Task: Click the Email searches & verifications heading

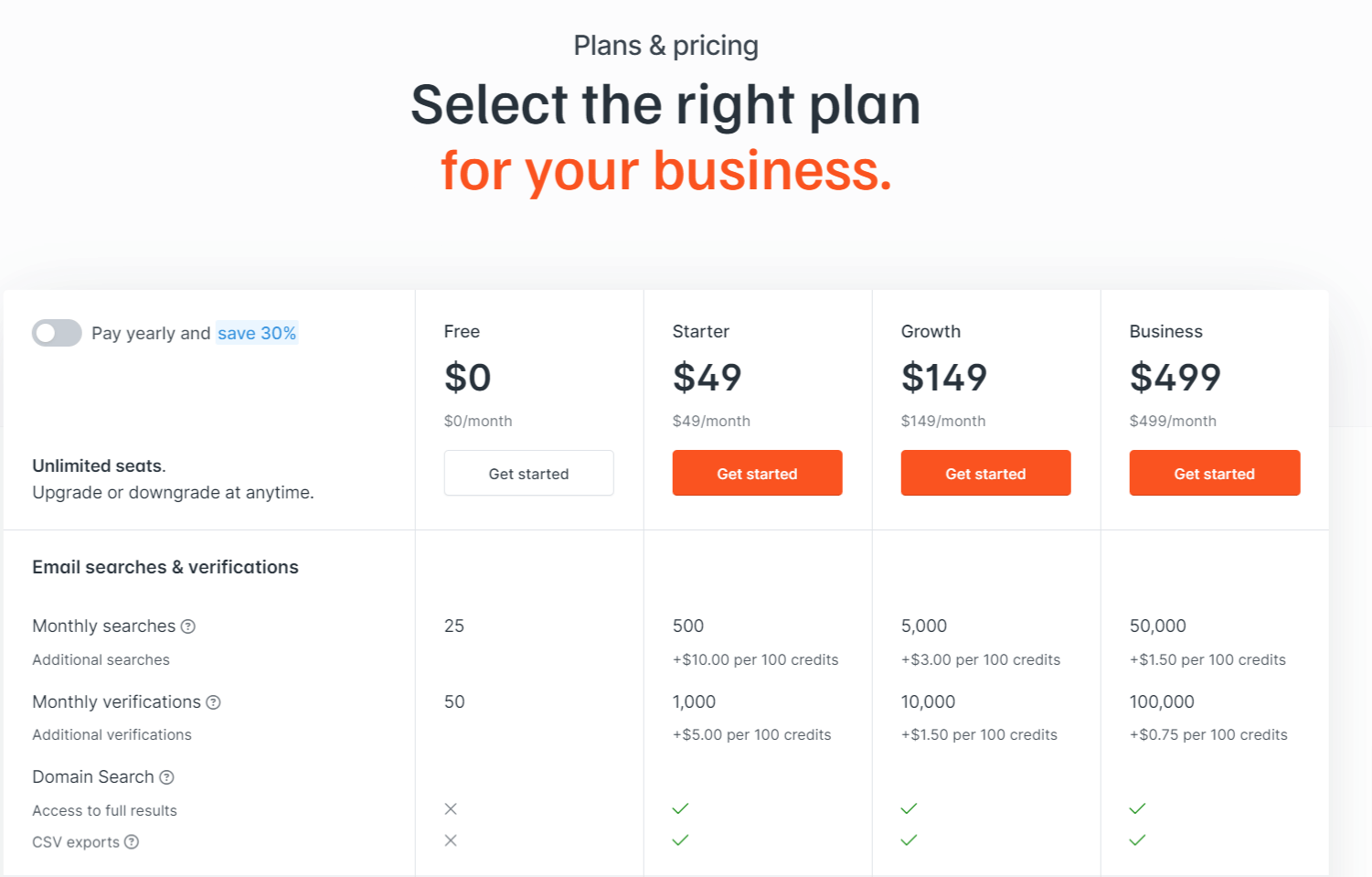Action: click(x=165, y=567)
